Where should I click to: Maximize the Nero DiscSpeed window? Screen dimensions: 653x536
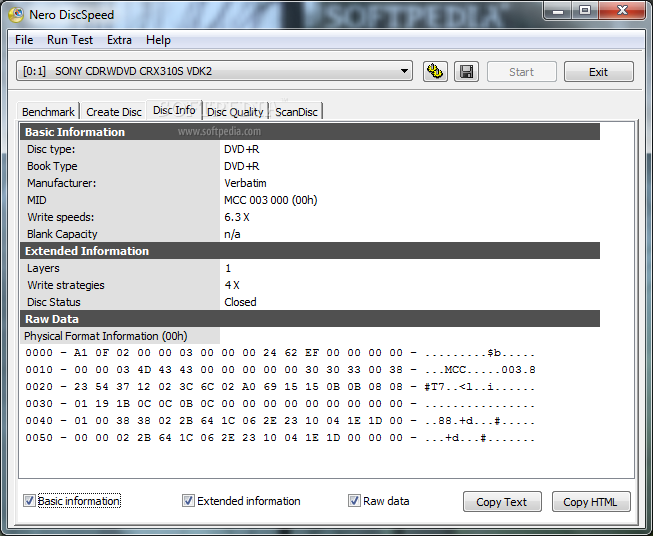[x=585, y=10]
